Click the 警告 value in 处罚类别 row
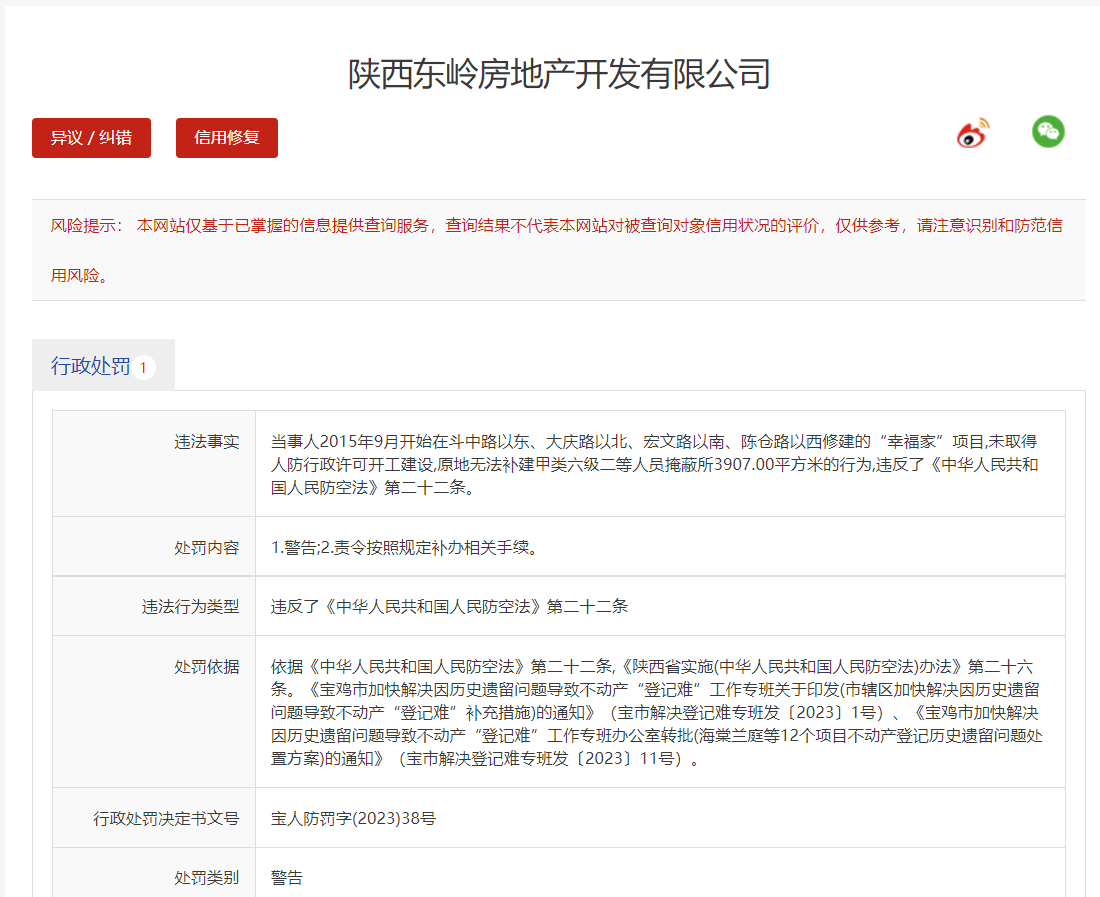1100x897 pixels. coord(287,878)
